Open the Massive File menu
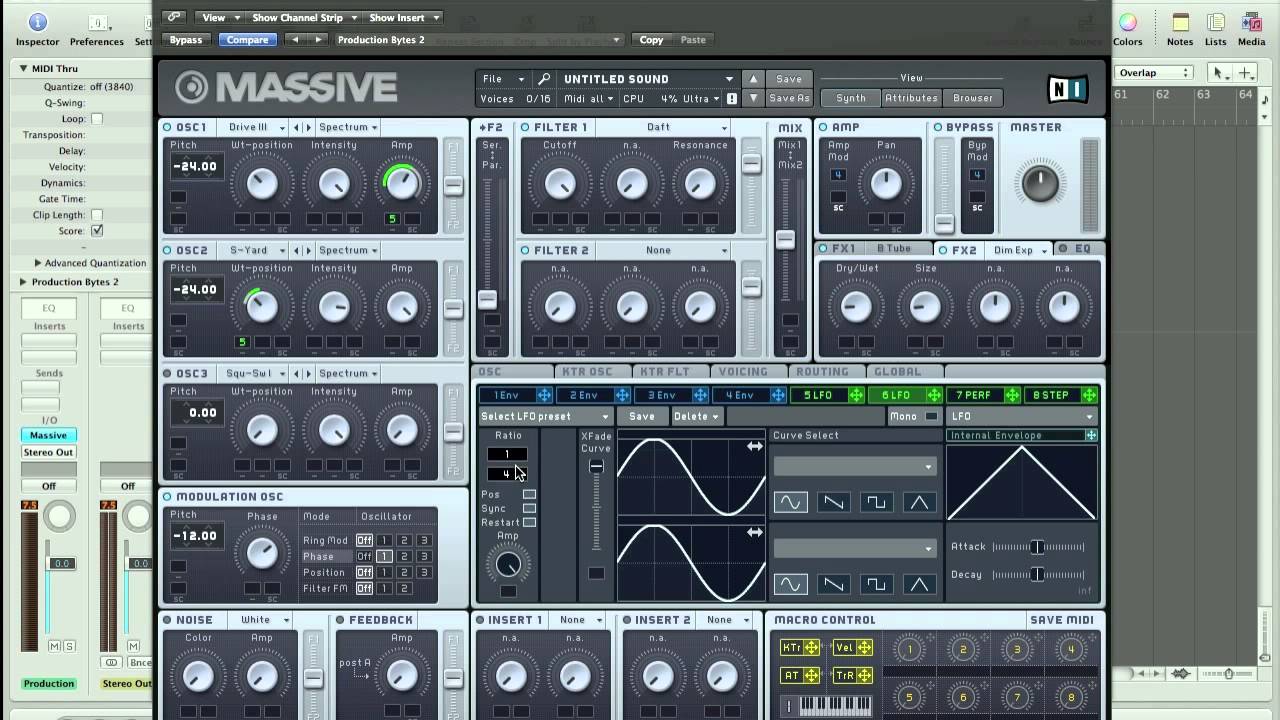The height and width of the screenshot is (720, 1280). [x=502, y=79]
